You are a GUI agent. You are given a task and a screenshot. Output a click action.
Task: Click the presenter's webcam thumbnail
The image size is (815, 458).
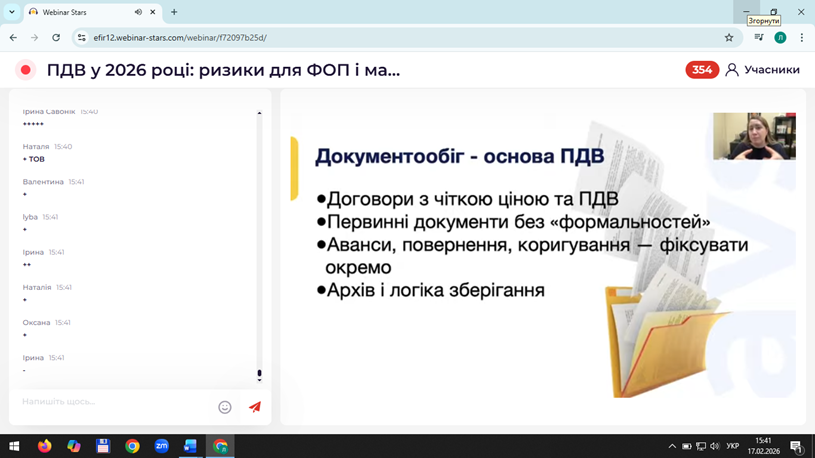(754, 136)
